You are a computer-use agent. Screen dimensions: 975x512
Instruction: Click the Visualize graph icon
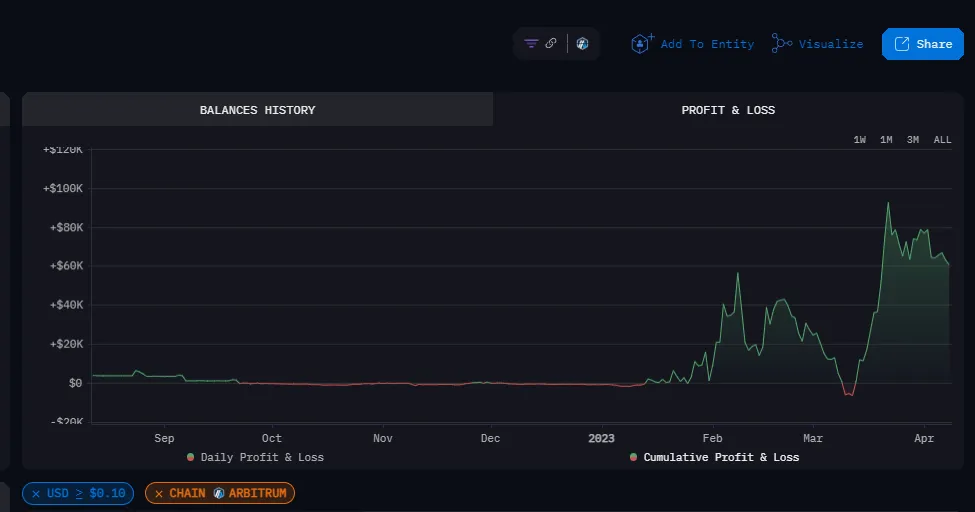pos(782,44)
